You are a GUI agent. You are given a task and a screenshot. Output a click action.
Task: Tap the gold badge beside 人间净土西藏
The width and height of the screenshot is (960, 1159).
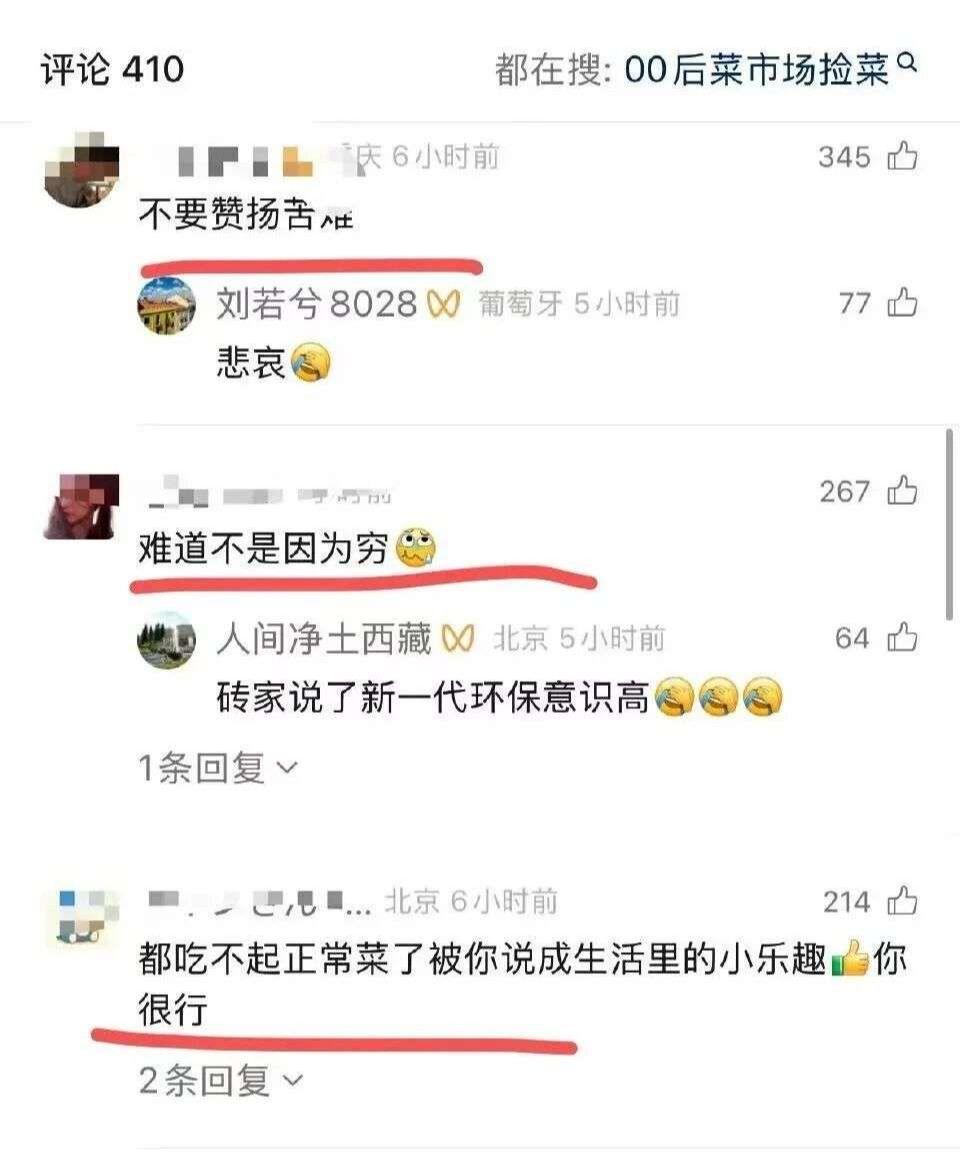(x=457, y=639)
